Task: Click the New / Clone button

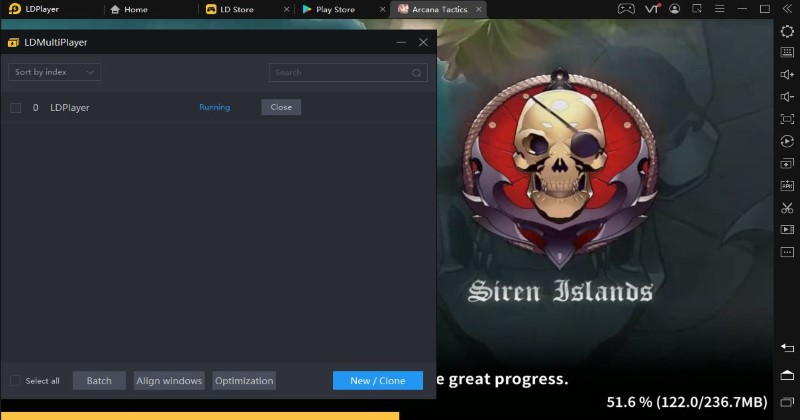Action: 378,381
